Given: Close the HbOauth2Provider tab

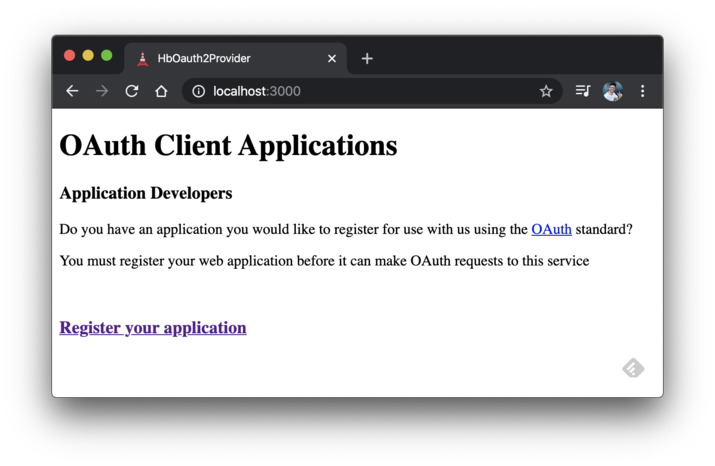Looking at the screenshot, I should click(x=332, y=58).
